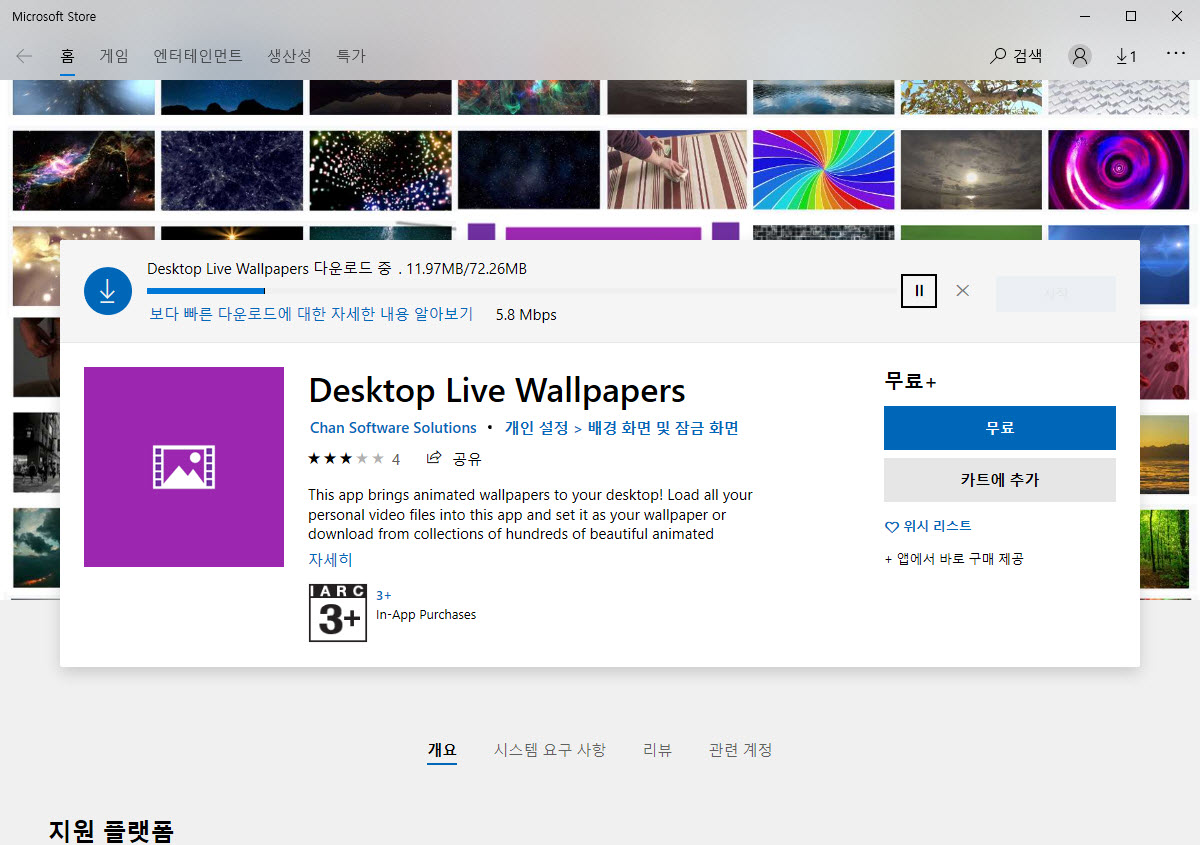Image resolution: width=1200 pixels, height=845 pixels.
Task: Click the In-App Purchases label
Action: (x=426, y=615)
